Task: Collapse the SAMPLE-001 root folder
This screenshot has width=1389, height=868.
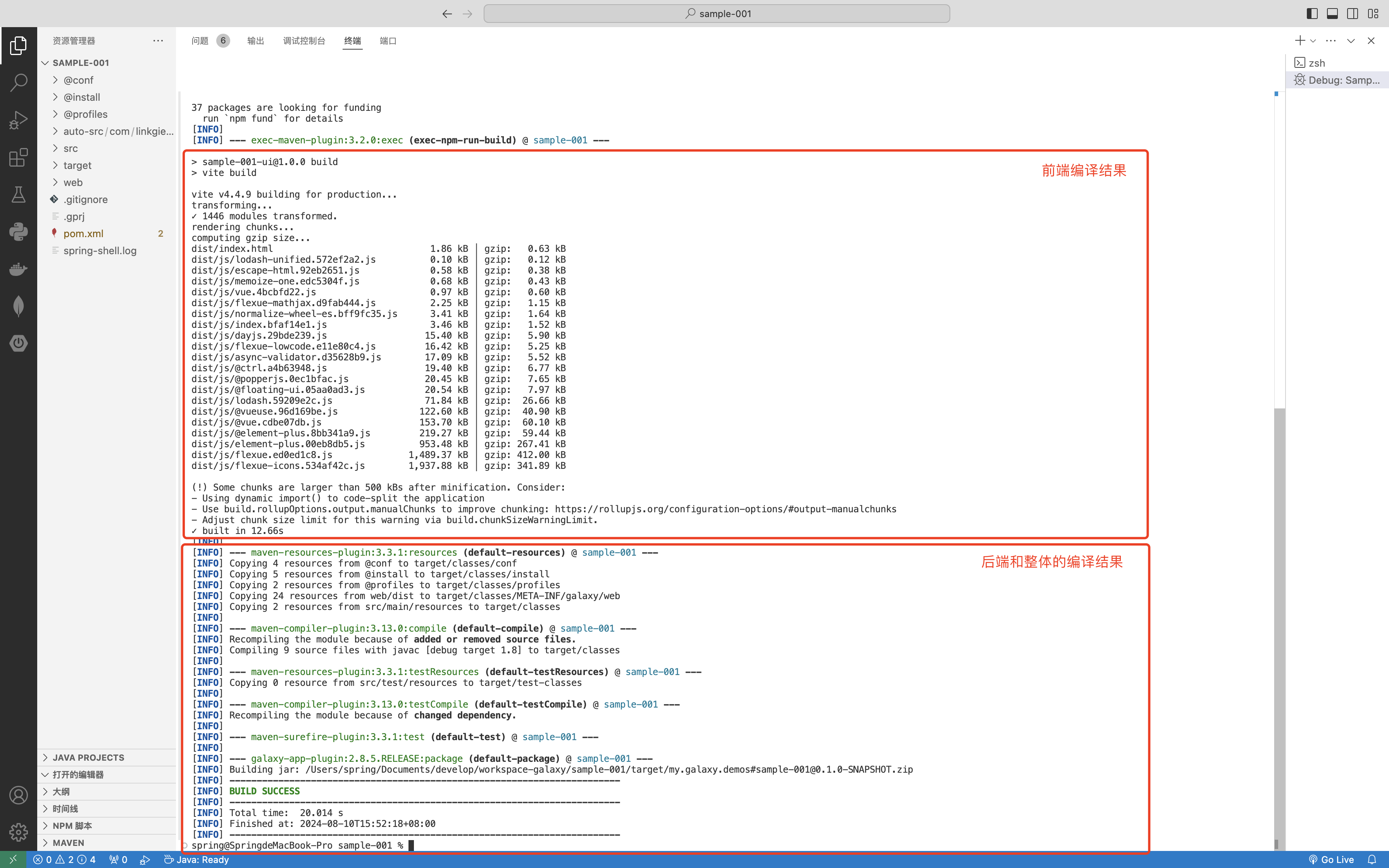Action: click(107, 62)
